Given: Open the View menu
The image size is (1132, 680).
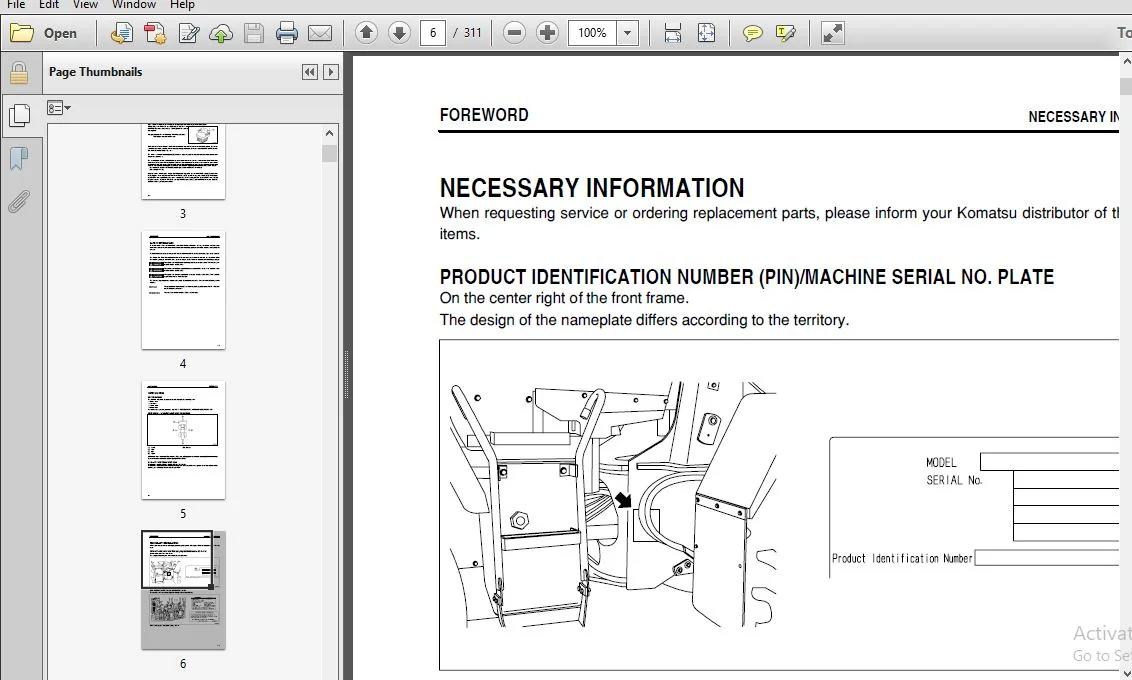Looking at the screenshot, I should coord(85,4).
